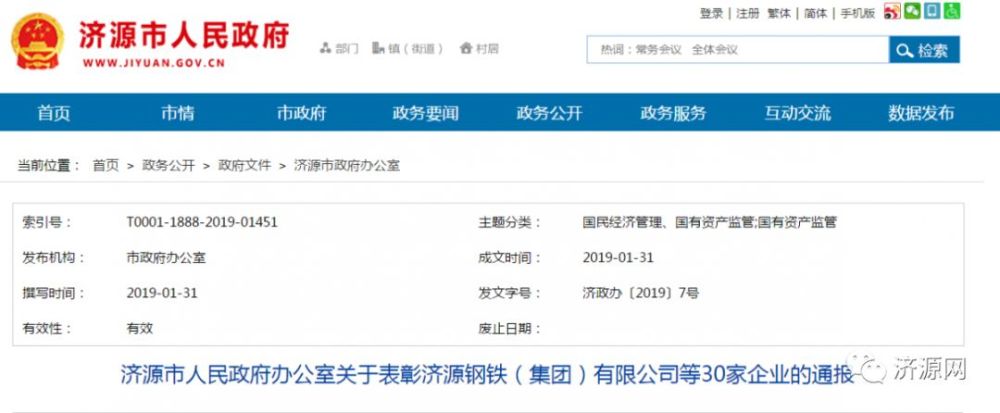The height and width of the screenshot is (413, 1000).
Task: Select validity value 有效
Action: click(x=140, y=329)
